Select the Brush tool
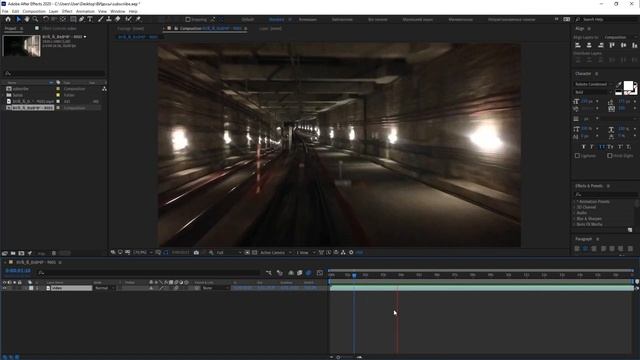Screen dimensions: 640x360 (x=100, y=19)
